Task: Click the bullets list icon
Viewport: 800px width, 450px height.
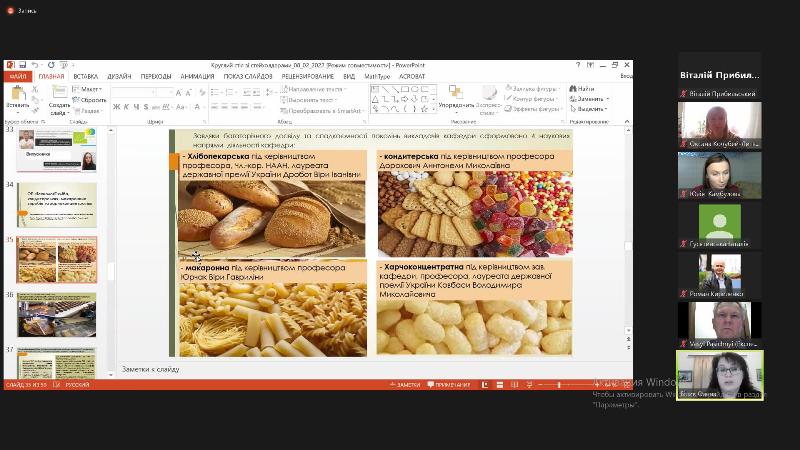Action: [216, 92]
